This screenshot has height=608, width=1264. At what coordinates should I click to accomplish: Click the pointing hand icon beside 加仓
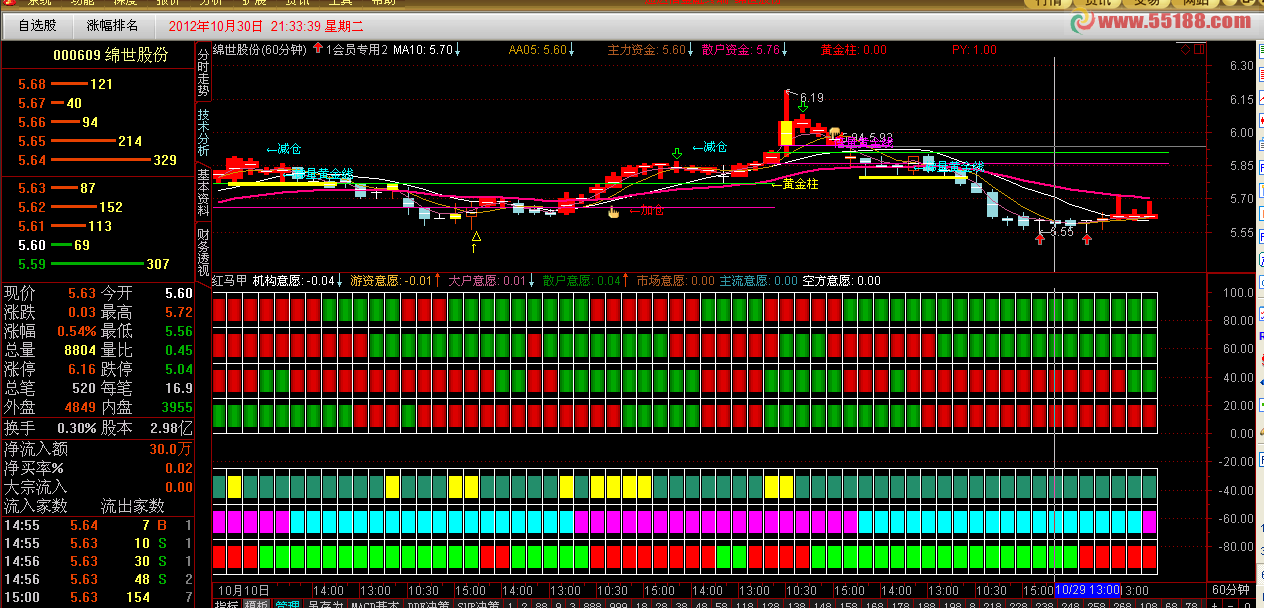[615, 211]
